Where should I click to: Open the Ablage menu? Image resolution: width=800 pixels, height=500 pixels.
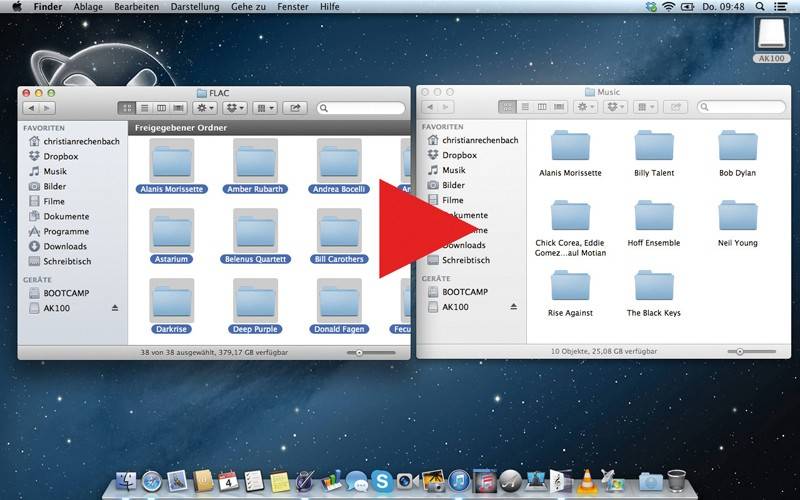pos(88,7)
